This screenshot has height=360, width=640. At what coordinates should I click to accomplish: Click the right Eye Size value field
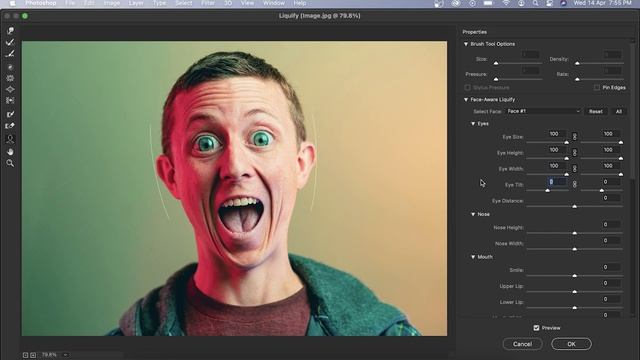(x=611, y=133)
